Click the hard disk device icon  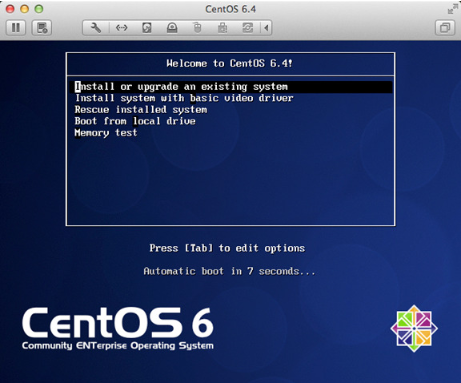pos(147,28)
